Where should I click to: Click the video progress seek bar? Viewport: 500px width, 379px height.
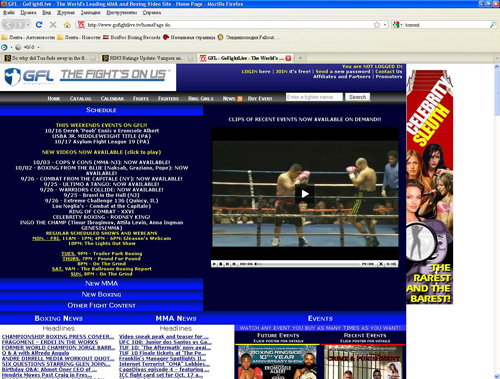(x=307, y=264)
